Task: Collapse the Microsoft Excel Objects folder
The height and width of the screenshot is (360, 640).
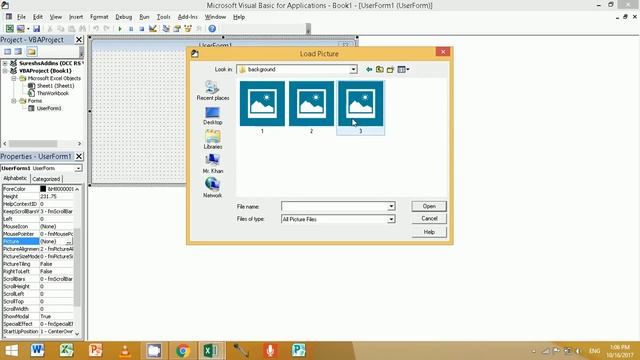Action: (13, 78)
